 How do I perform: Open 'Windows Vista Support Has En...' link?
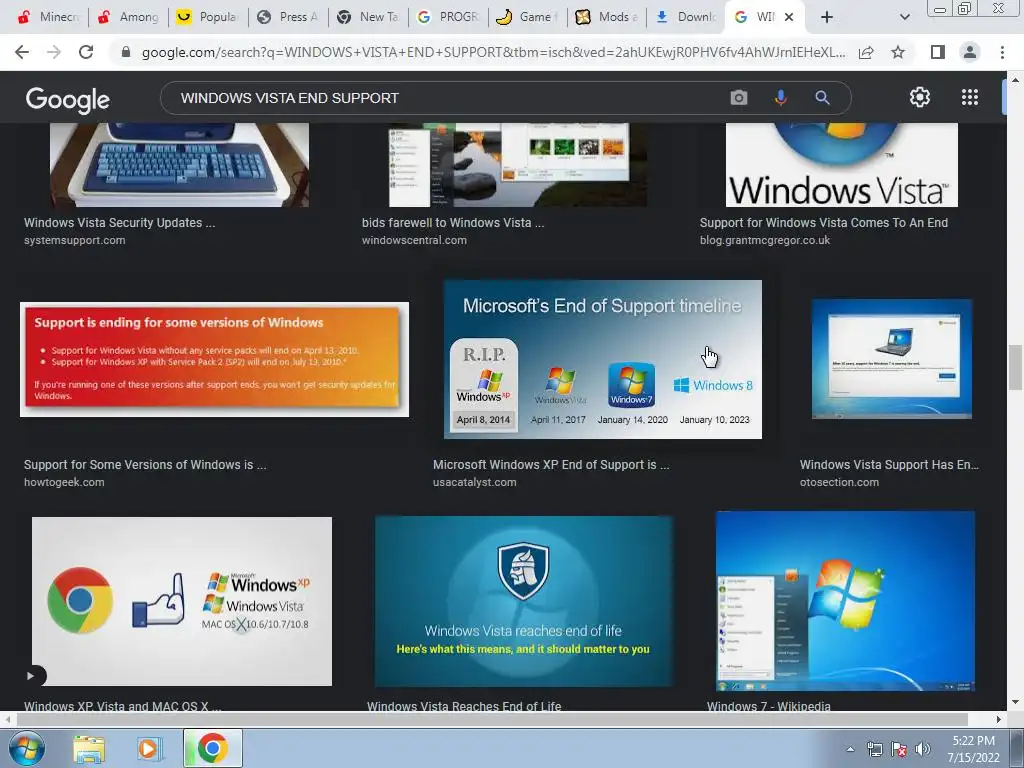click(x=889, y=465)
